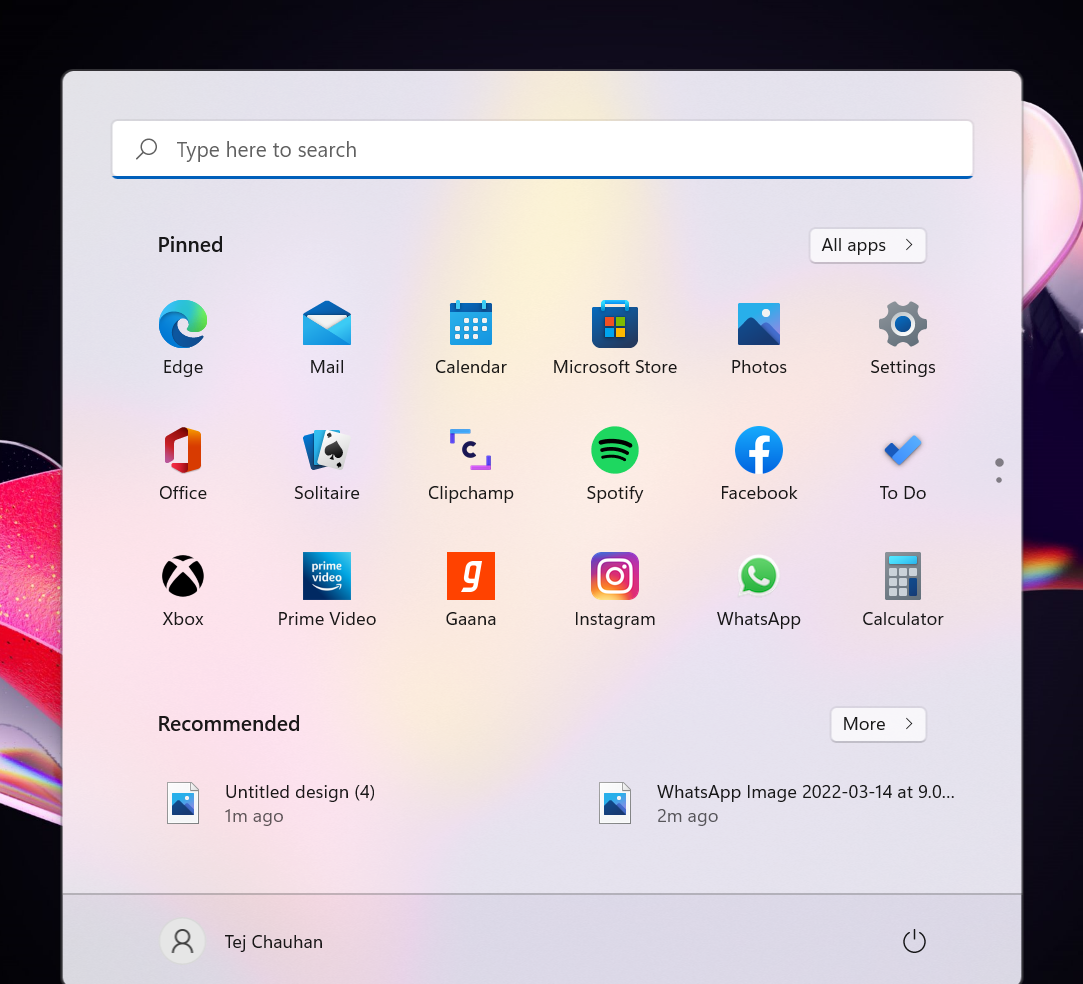
Task: Launch the Facebook app
Action: click(758, 463)
